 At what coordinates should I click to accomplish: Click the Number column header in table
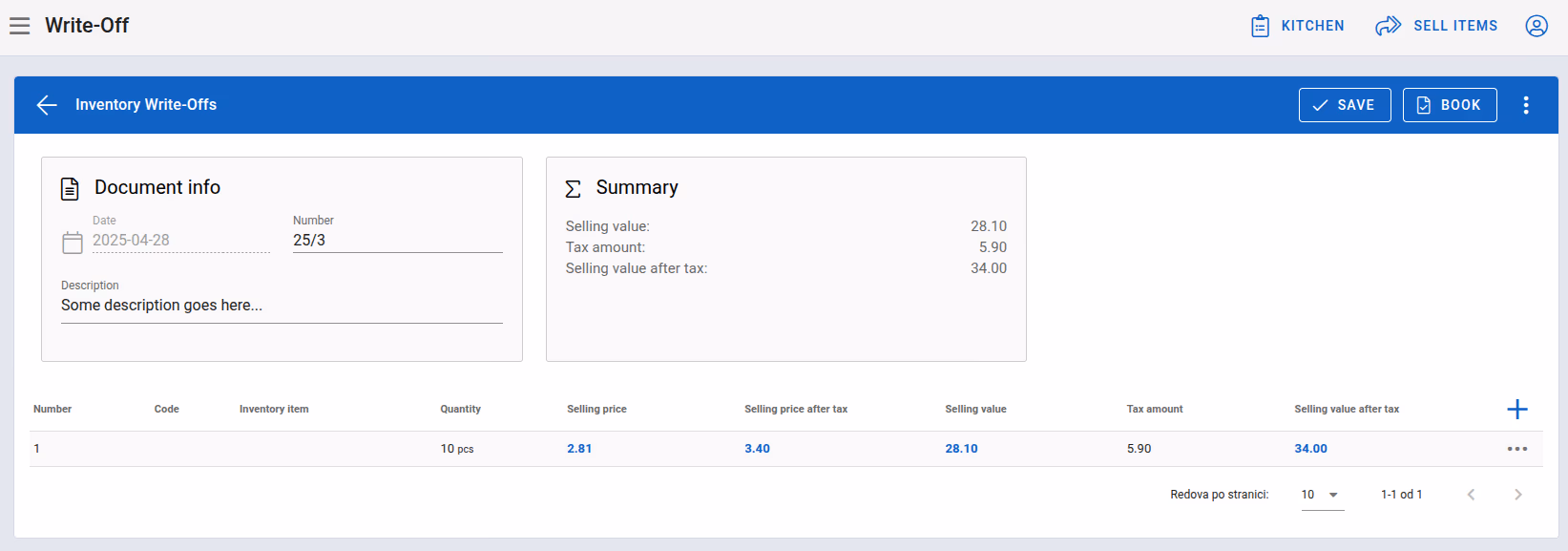point(52,409)
